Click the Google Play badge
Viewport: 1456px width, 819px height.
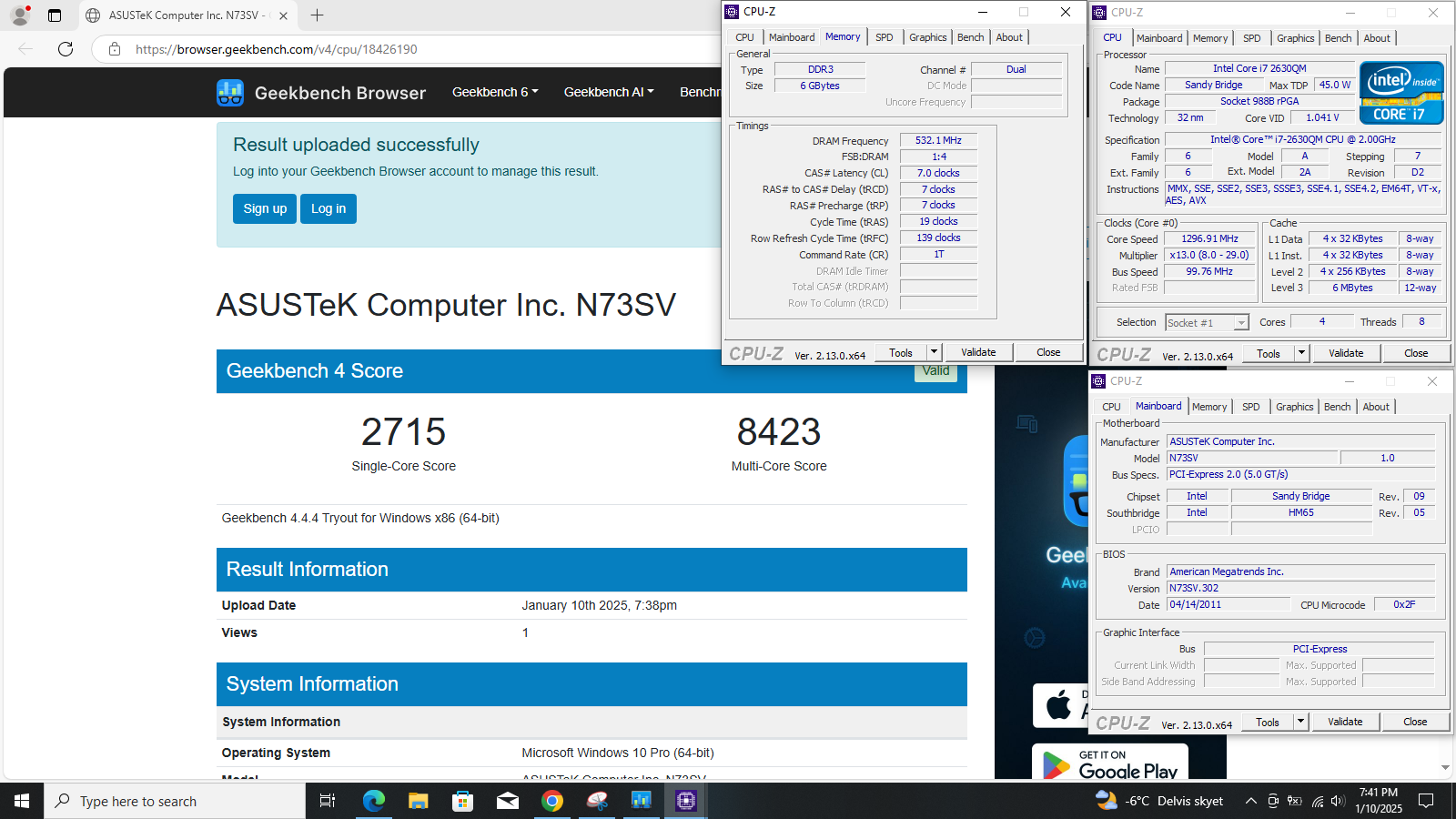1110,763
